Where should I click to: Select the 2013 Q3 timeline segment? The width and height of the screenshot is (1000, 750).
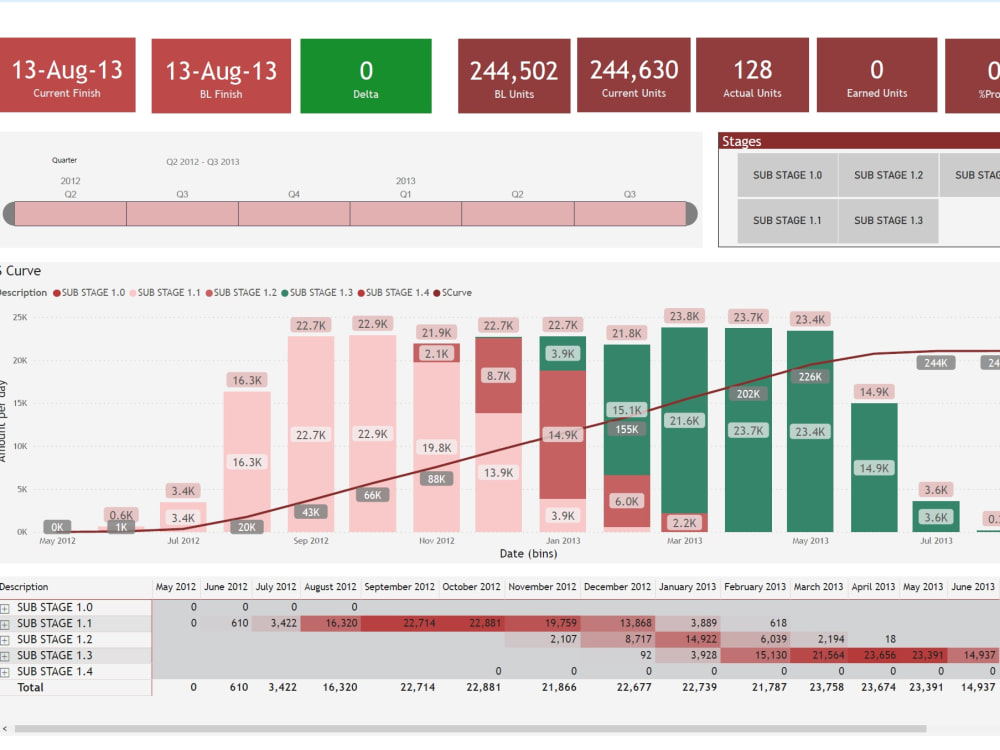tap(630, 214)
